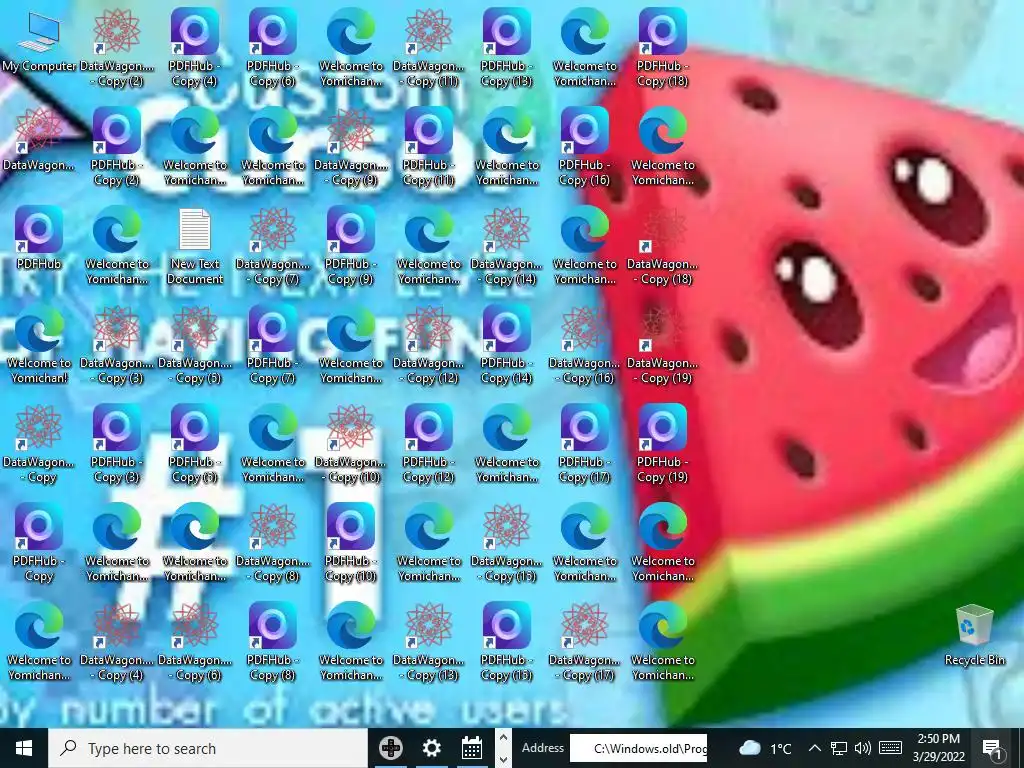
Task: Select the My Computer desktop icon
Action: (x=39, y=40)
